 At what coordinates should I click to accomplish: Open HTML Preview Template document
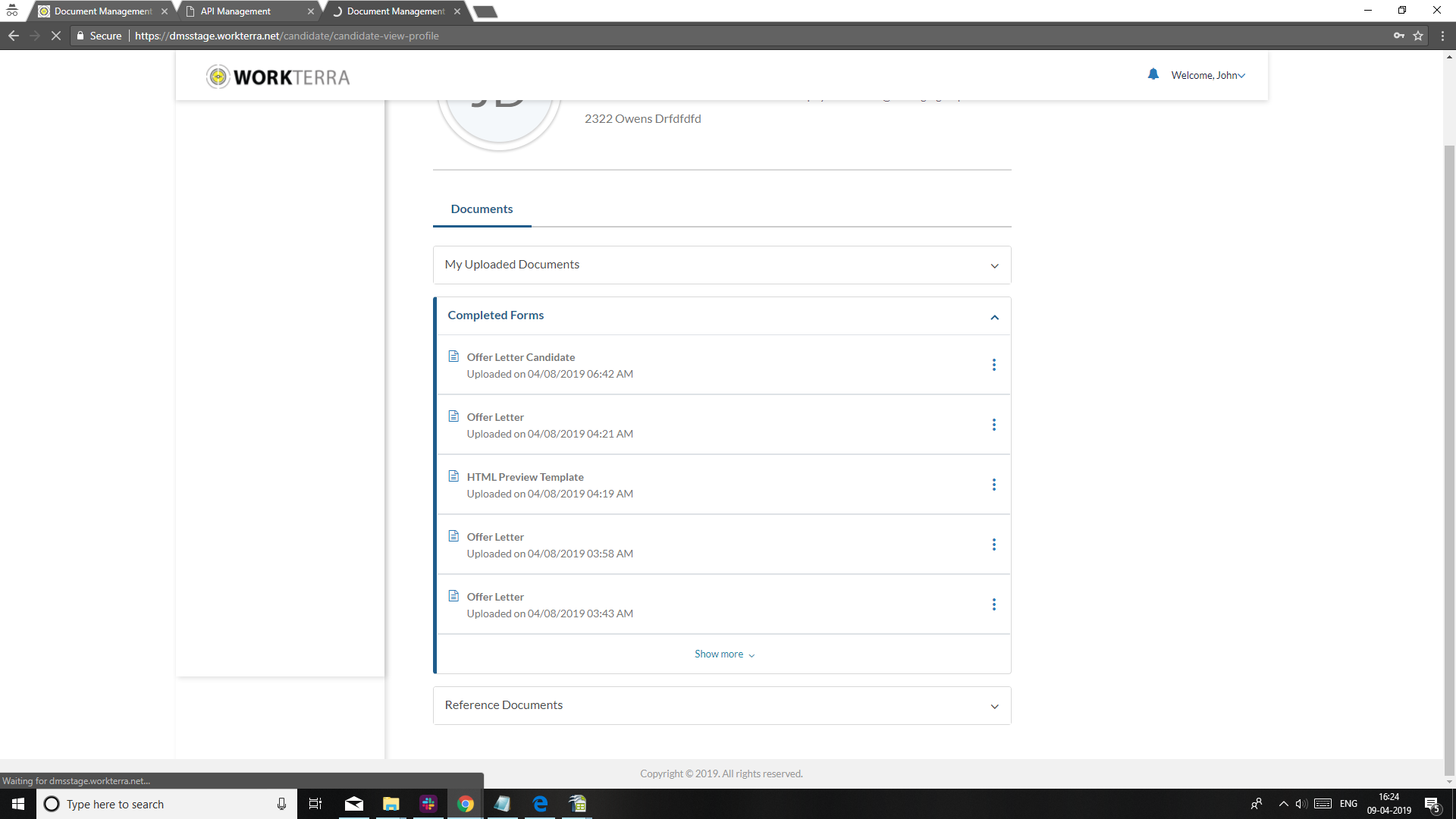(525, 477)
